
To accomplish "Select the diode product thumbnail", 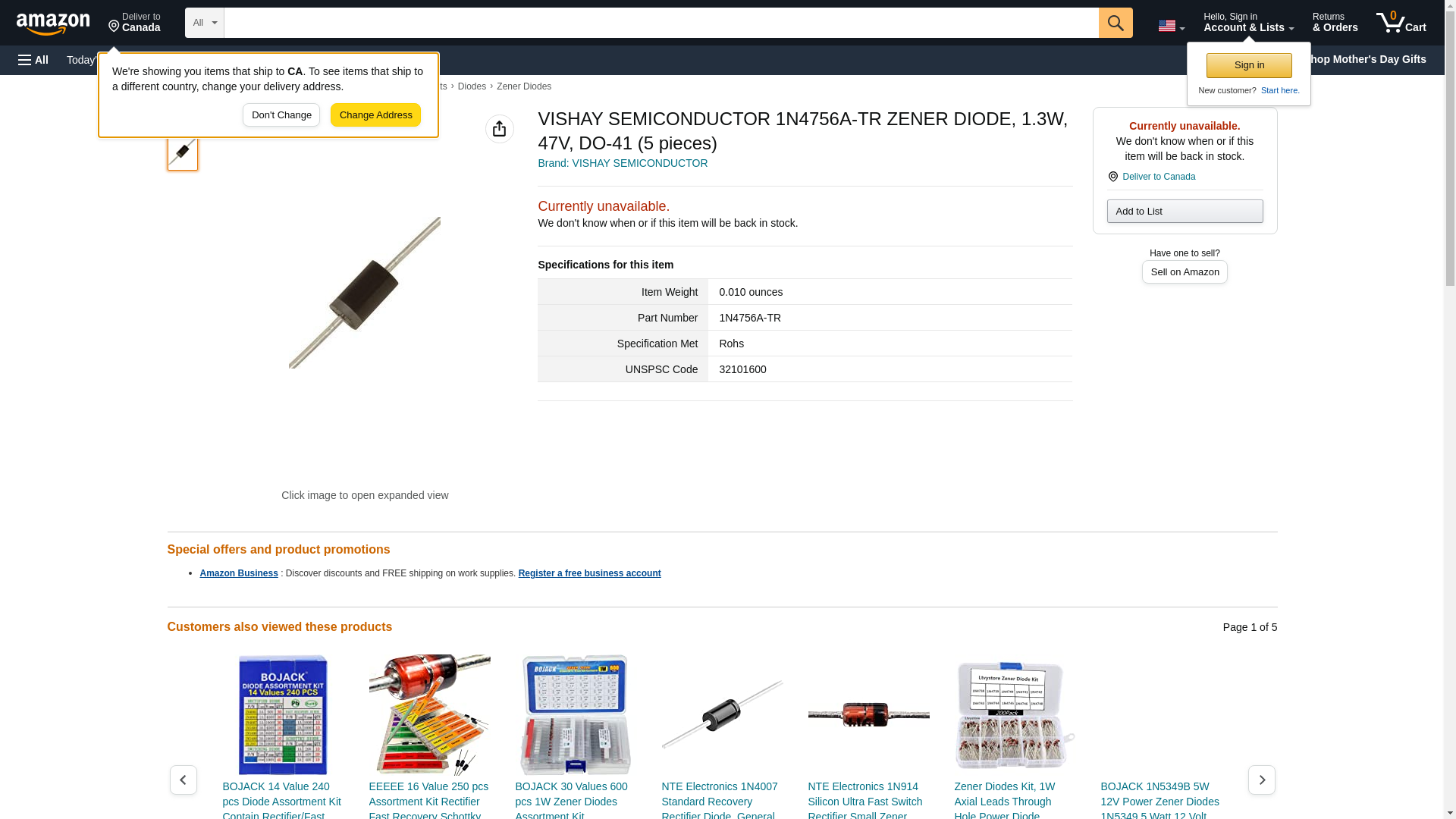I will (x=183, y=152).
